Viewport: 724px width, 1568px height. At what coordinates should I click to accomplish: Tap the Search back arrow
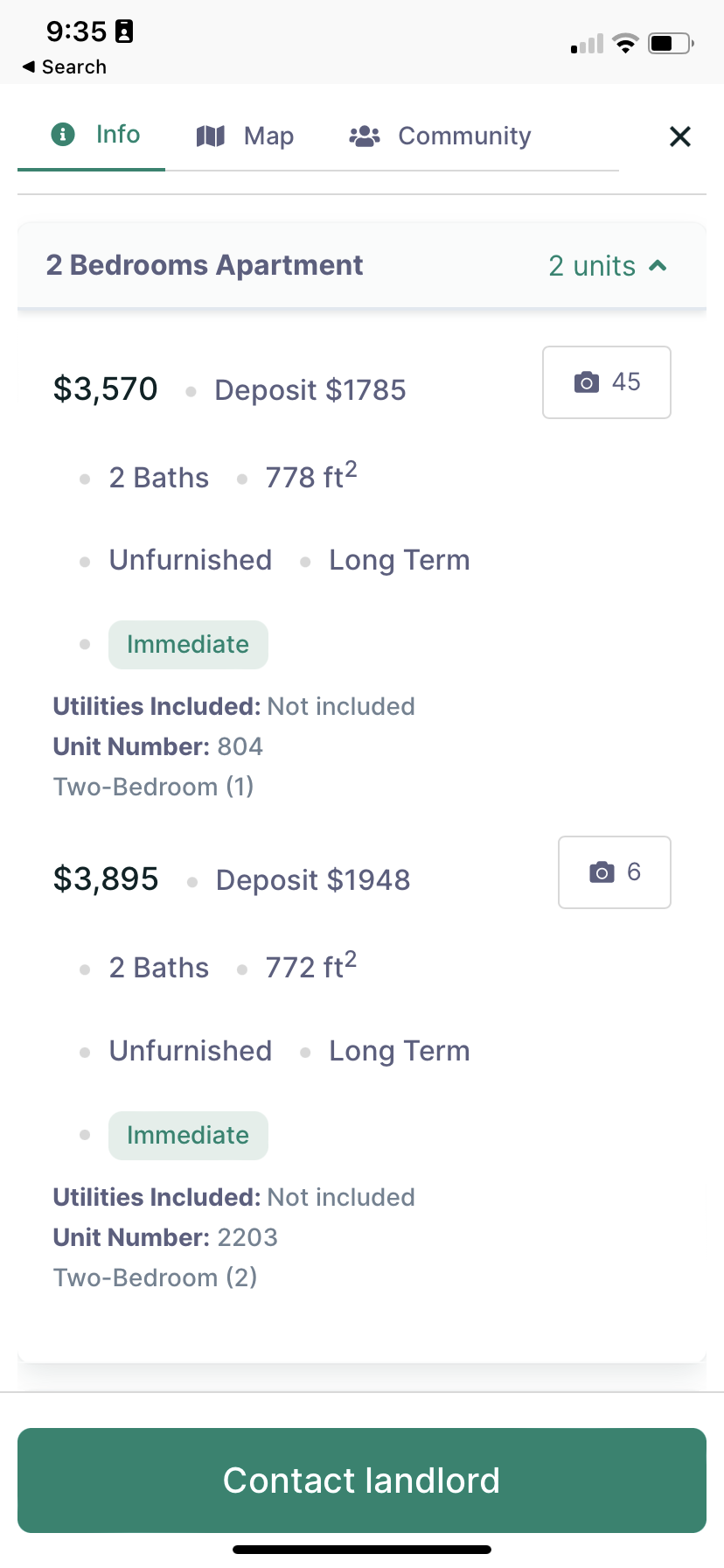(29, 66)
